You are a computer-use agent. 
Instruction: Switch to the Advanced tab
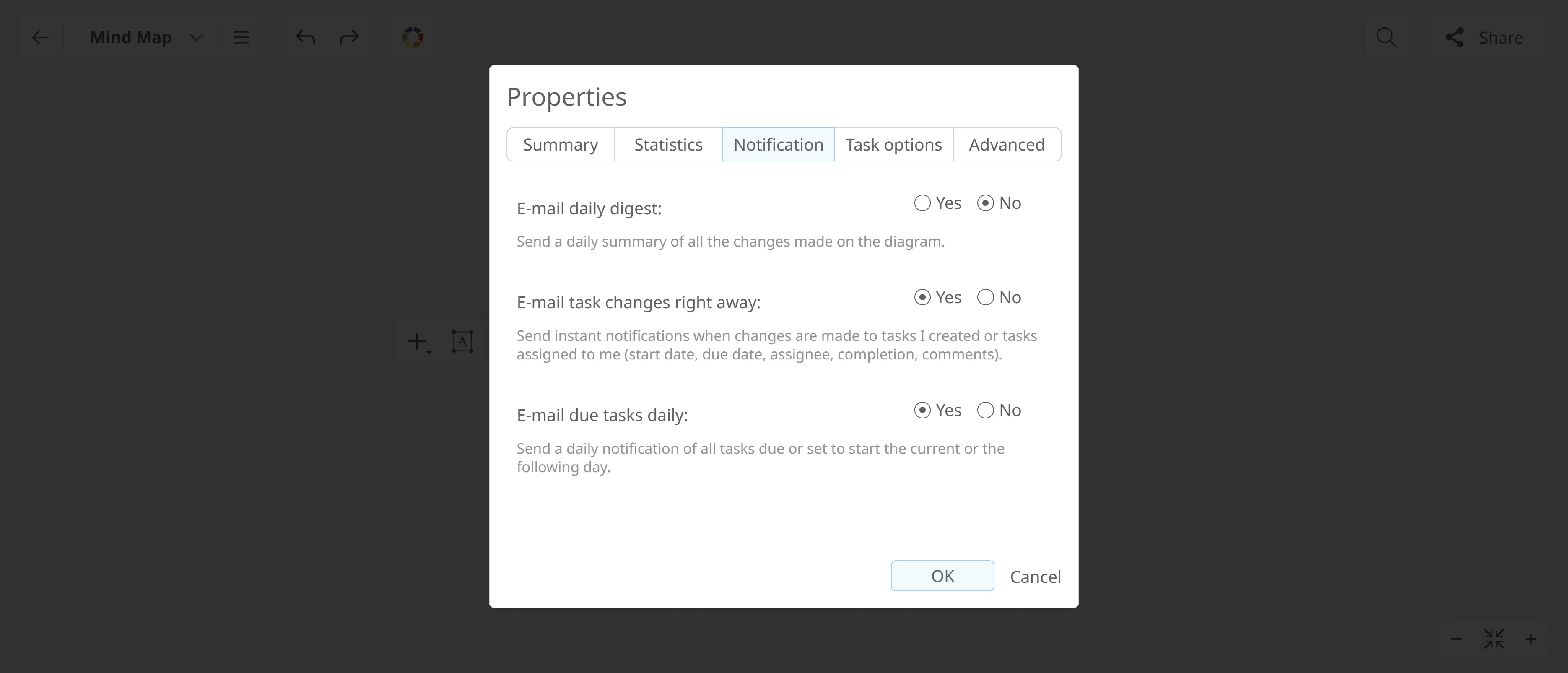1006,145
